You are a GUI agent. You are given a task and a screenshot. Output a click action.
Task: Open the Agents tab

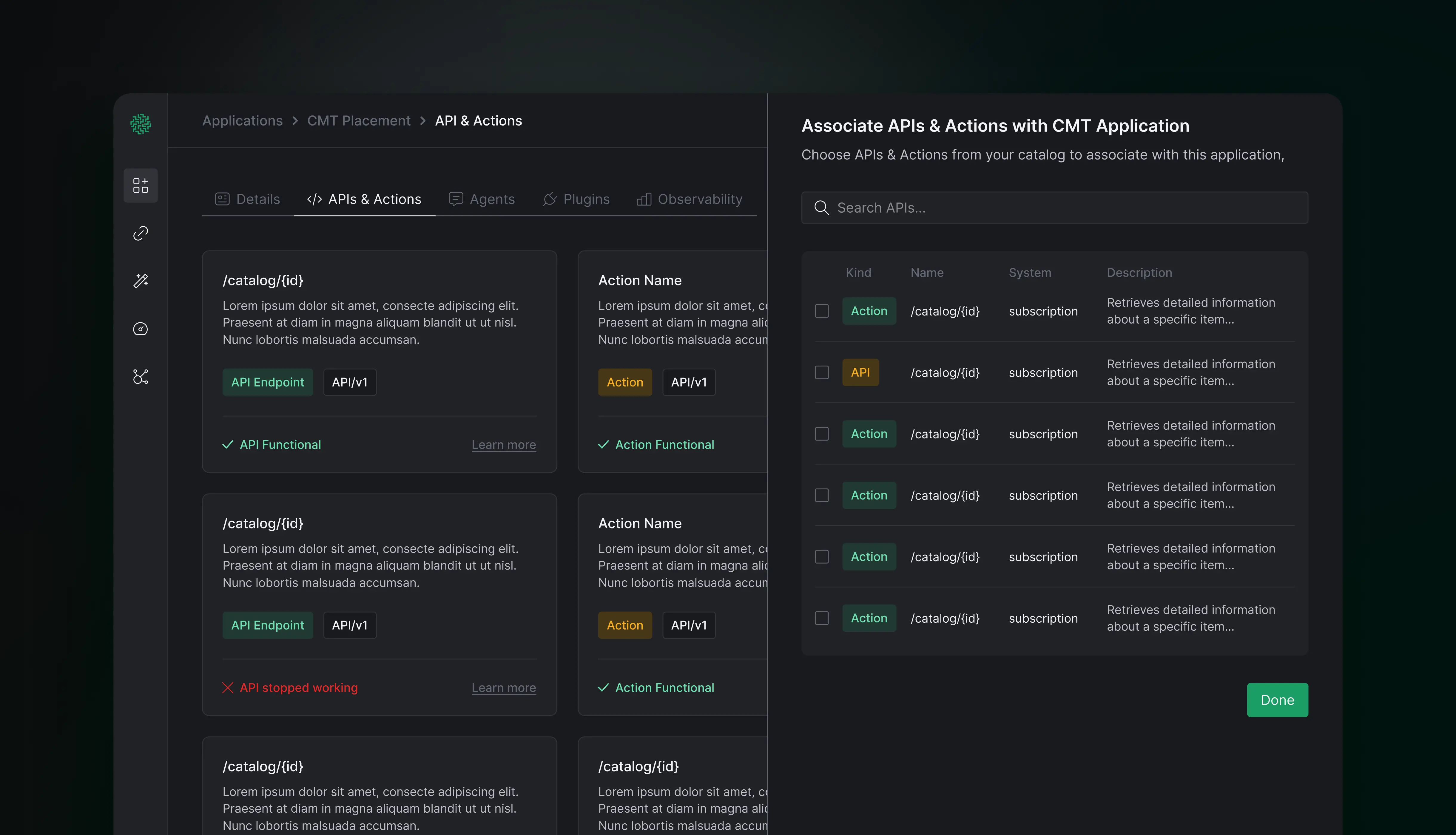(481, 199)
